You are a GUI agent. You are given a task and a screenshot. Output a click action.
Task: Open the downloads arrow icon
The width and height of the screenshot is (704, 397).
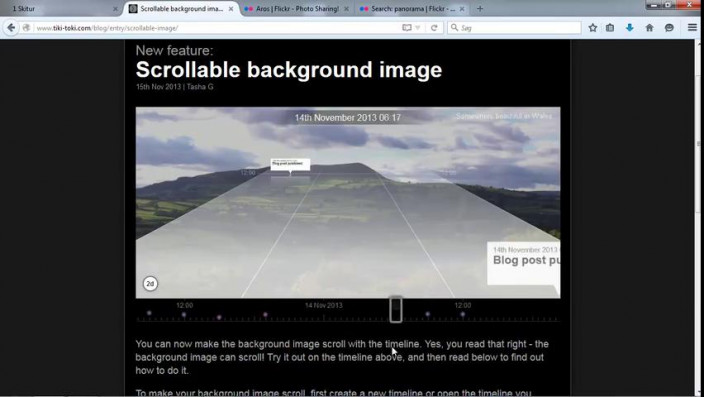tap(629, 28)
